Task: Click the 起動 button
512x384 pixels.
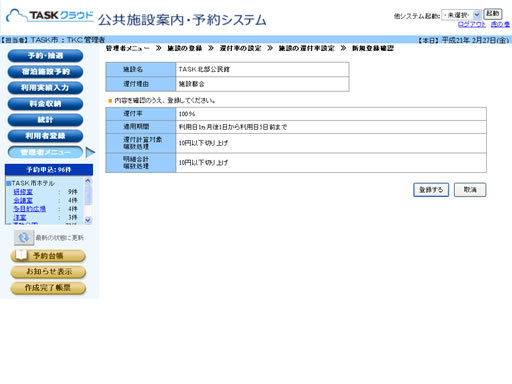Action: [492, 14]
